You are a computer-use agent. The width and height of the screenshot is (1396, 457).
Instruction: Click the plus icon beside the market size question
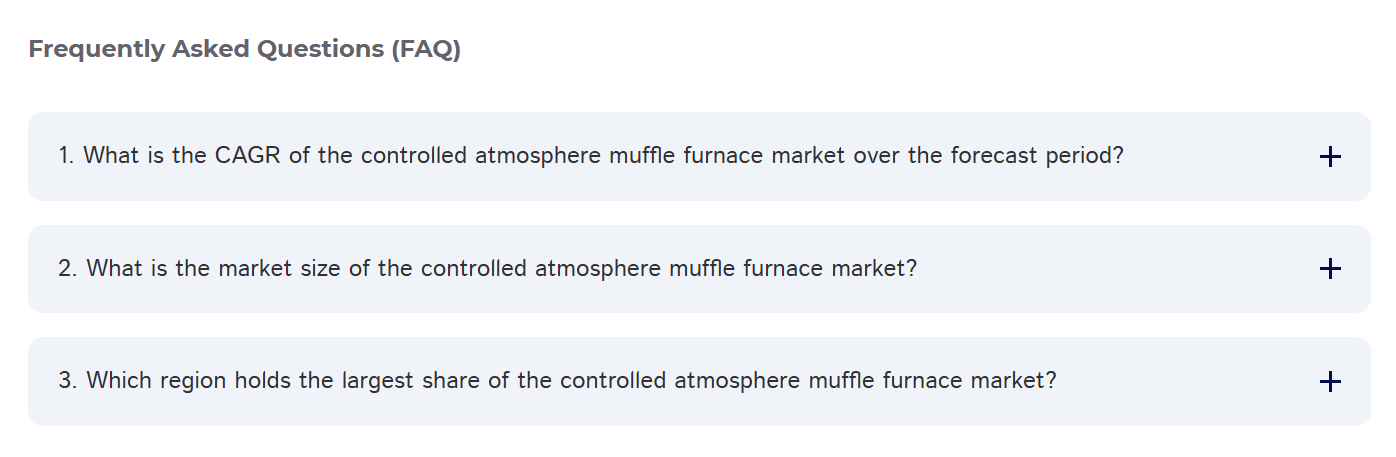tap(1330, 269)
